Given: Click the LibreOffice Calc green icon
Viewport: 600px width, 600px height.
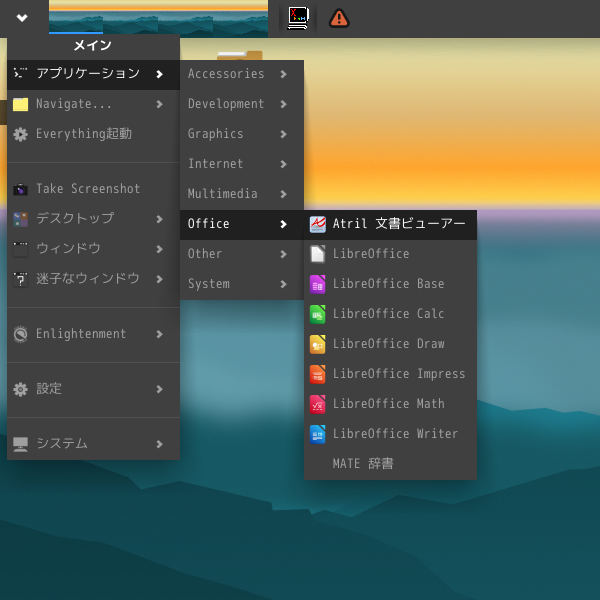Looking at the screenshot, I should 318,314.
